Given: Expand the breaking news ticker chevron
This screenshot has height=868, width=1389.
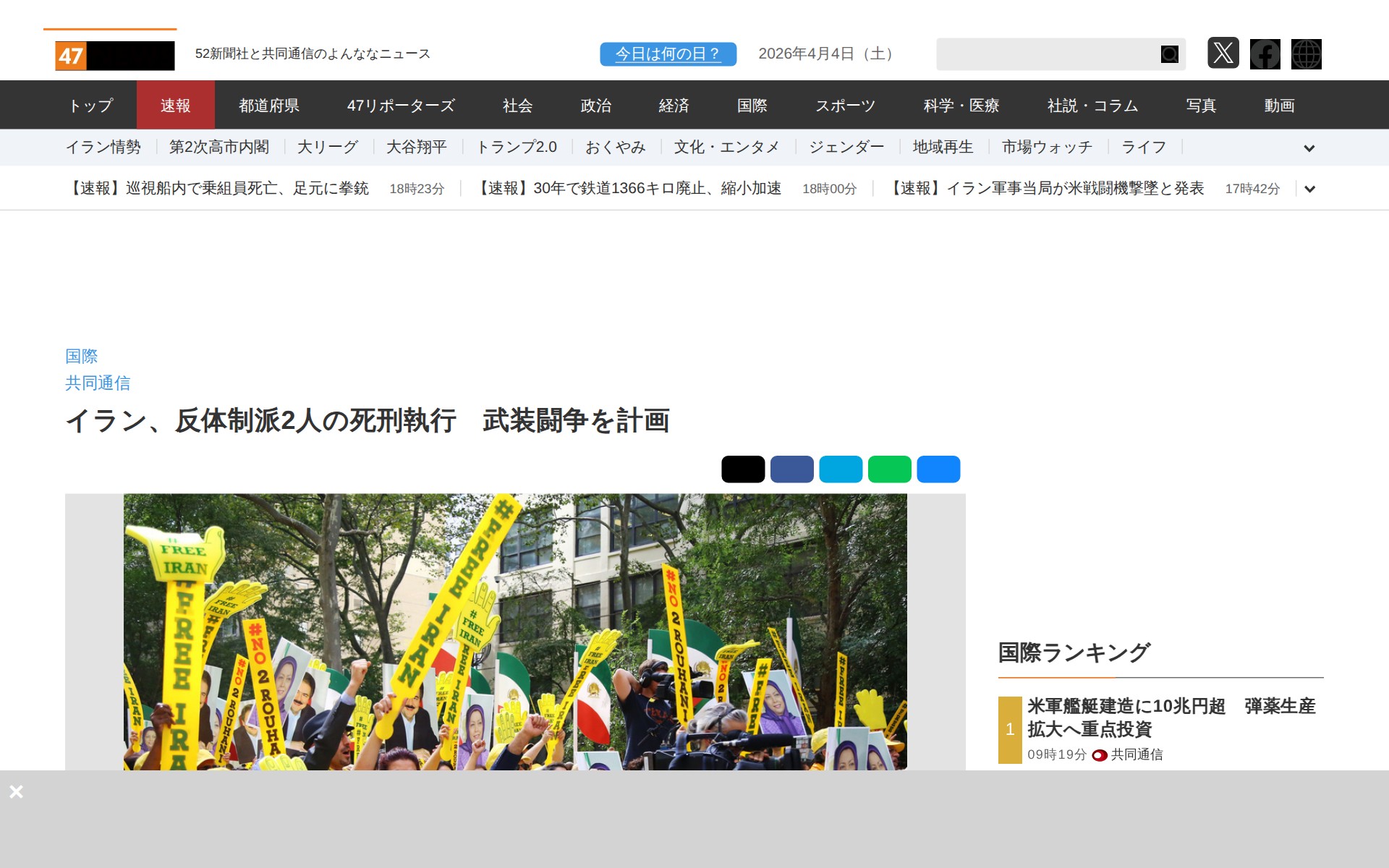Looking at the screenshot, I should click(x=1309, y=190).
